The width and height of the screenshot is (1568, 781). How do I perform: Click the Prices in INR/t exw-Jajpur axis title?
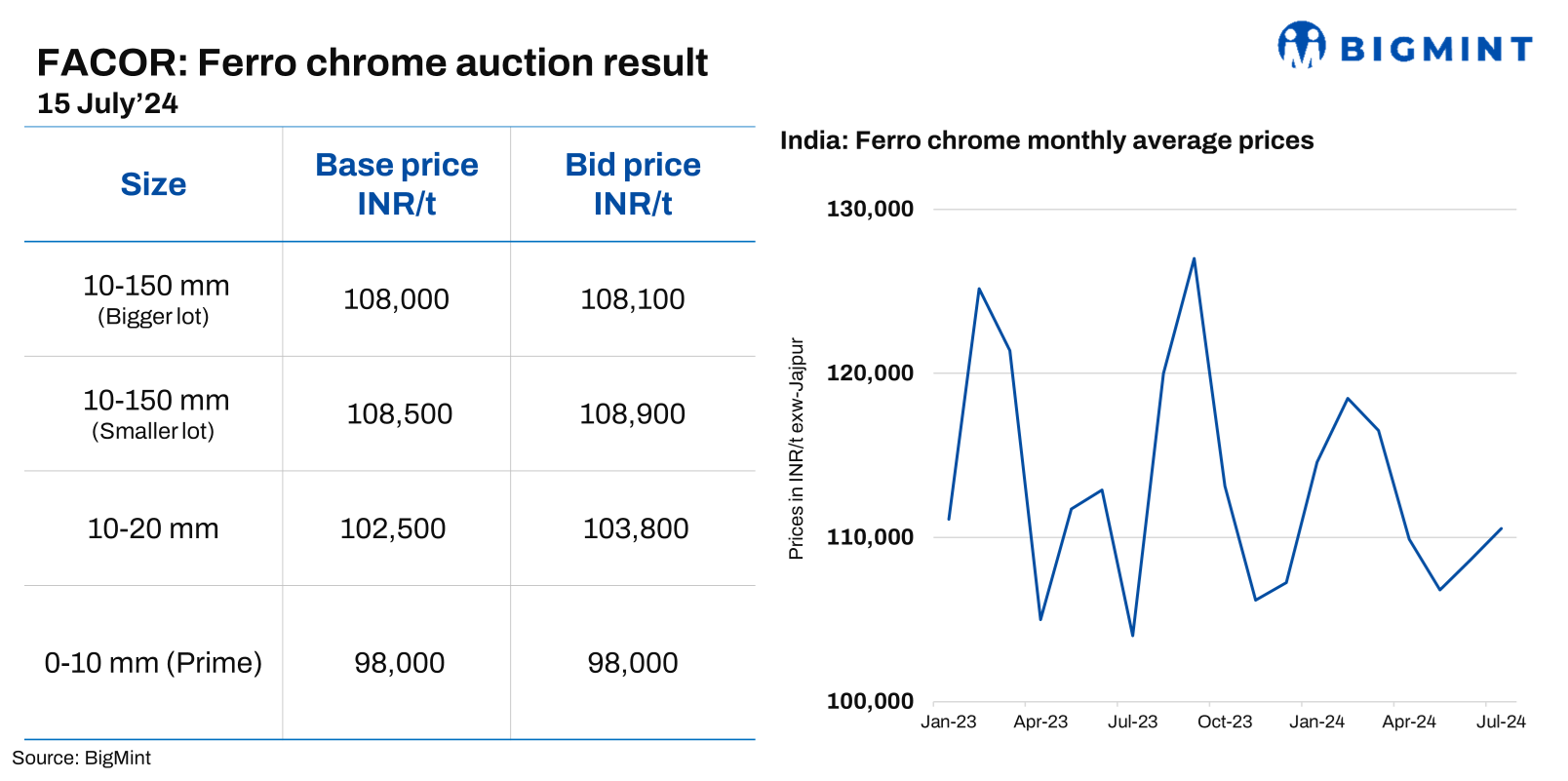796,449
